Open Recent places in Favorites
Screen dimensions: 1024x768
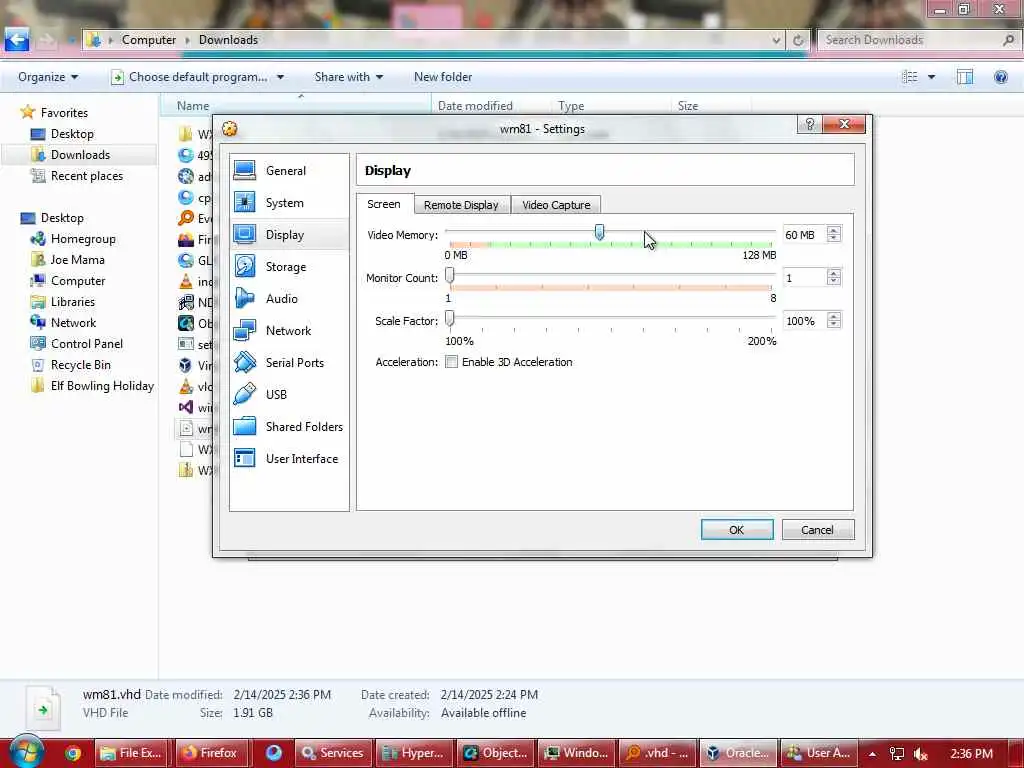pyautogui.click(x=78, y=176)
